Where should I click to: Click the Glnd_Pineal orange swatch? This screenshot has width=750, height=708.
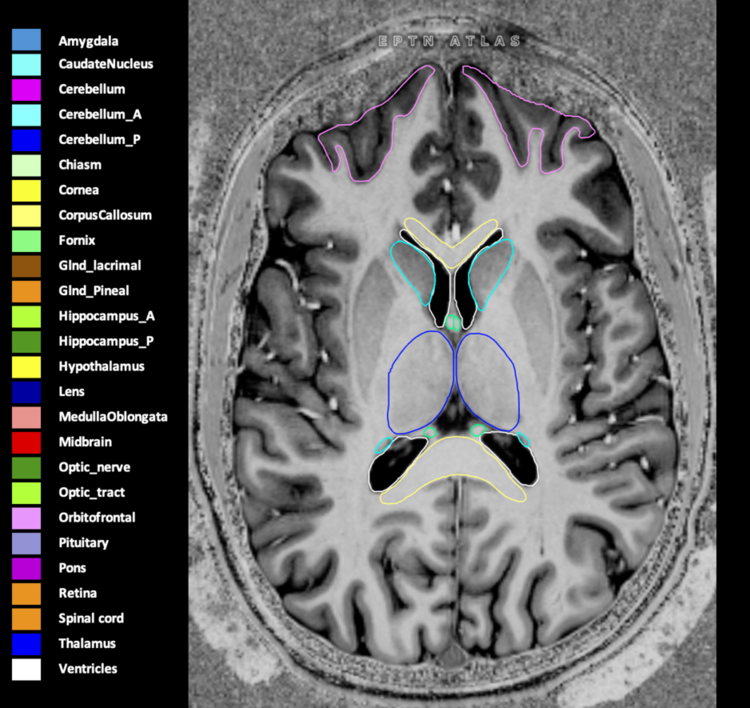(x=26, y=291)
